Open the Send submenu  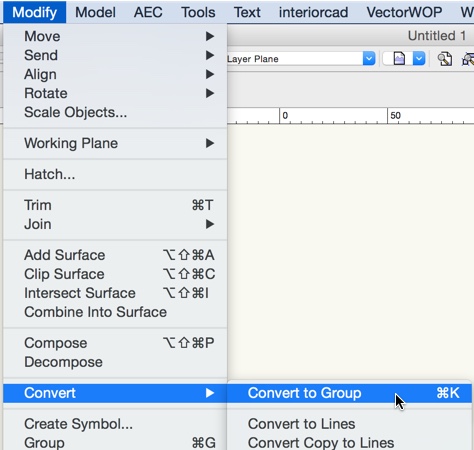115,55
